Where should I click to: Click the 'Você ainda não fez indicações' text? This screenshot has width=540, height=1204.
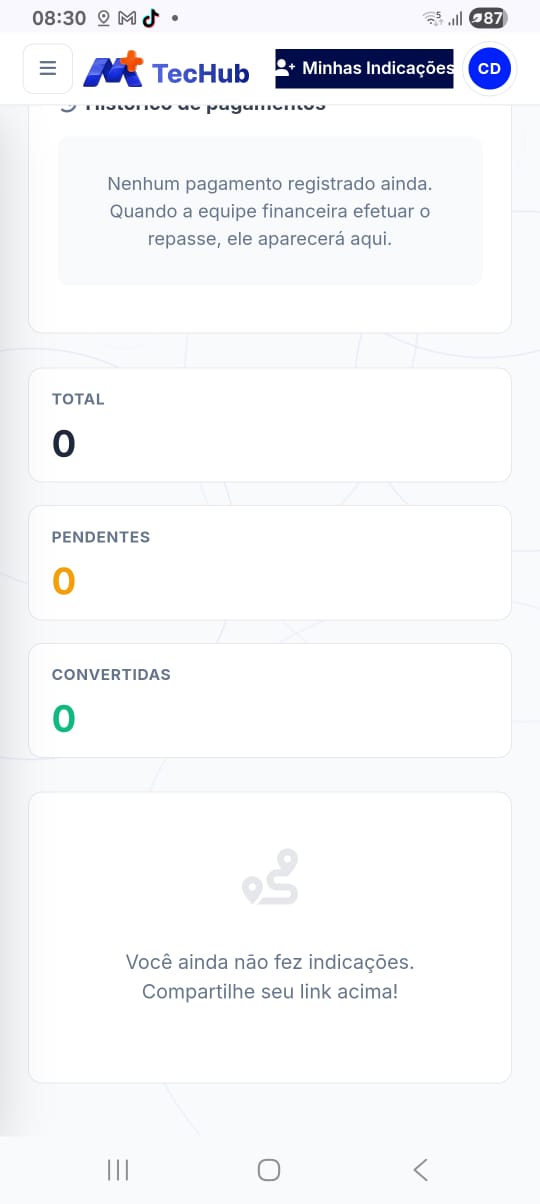coord(270,961)
